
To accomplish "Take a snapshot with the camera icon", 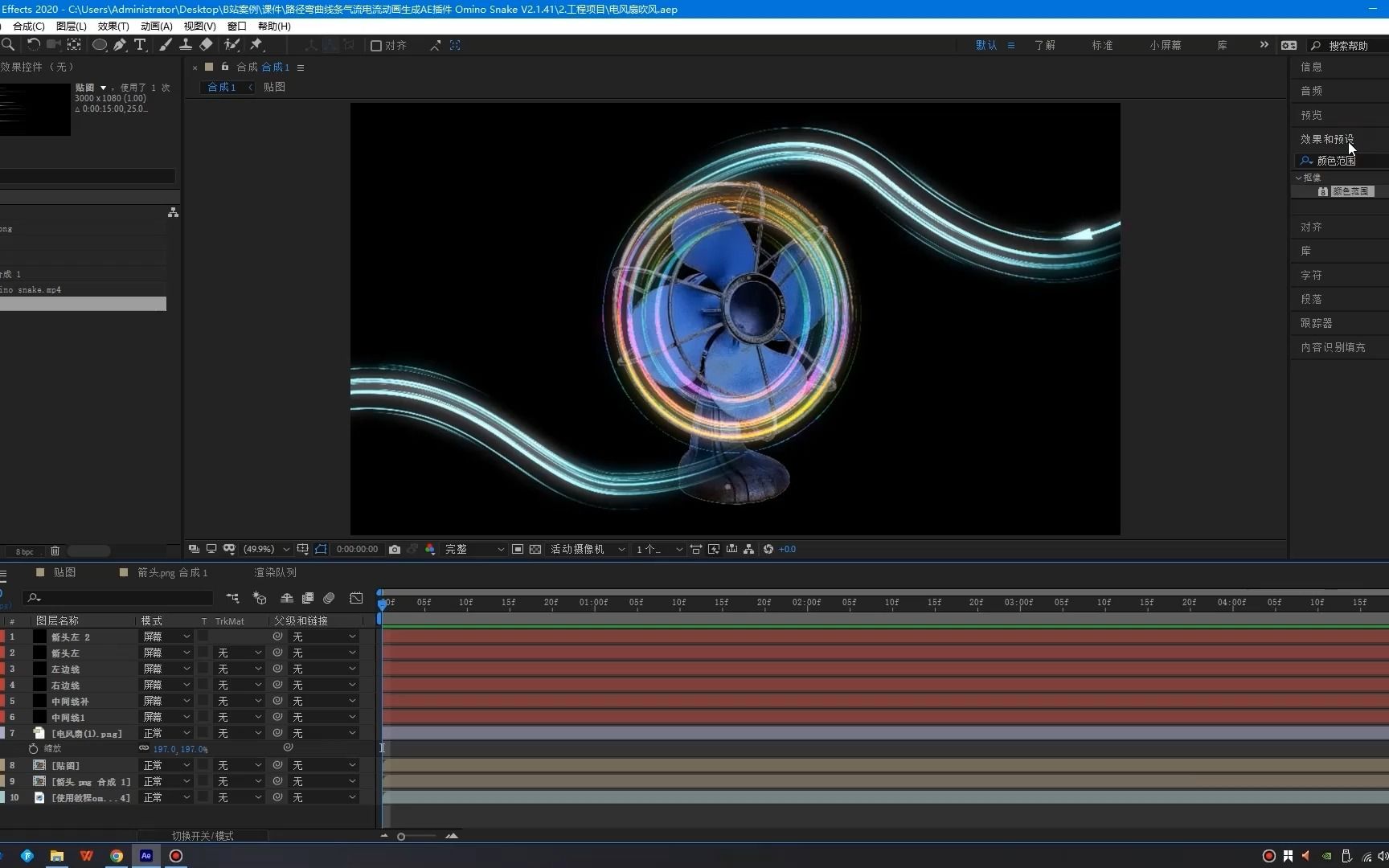I will pos(395,549).
